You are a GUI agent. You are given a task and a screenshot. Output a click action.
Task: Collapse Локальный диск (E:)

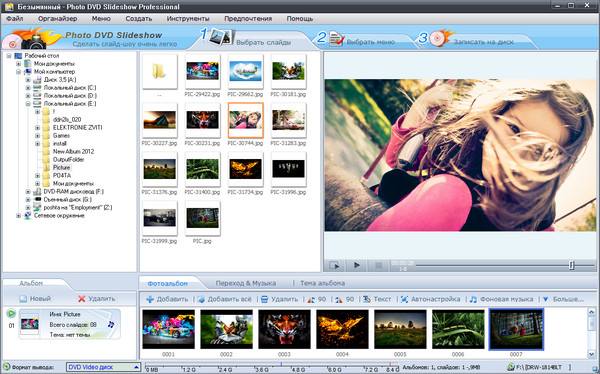pyautogui.click(x=28, y=104)
